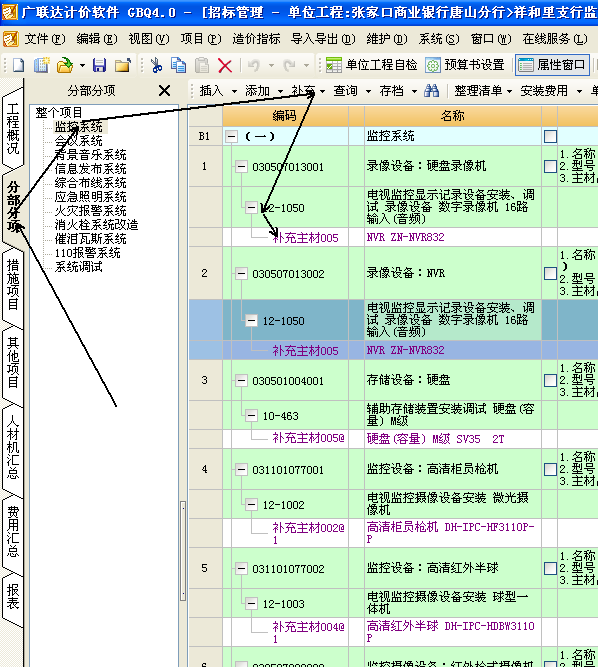Screen dimensions: 598x667
Task: Click the Save floppy disk icon
Action: (x=100, y=65)
